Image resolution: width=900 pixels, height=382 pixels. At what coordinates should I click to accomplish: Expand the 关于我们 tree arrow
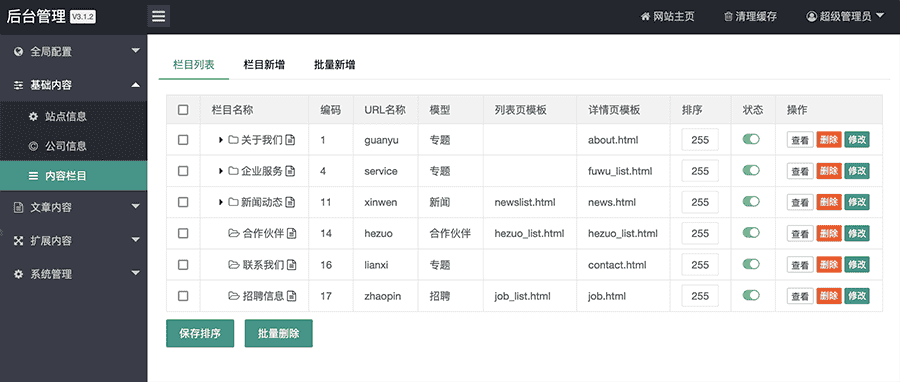click(x=220, y=139)
